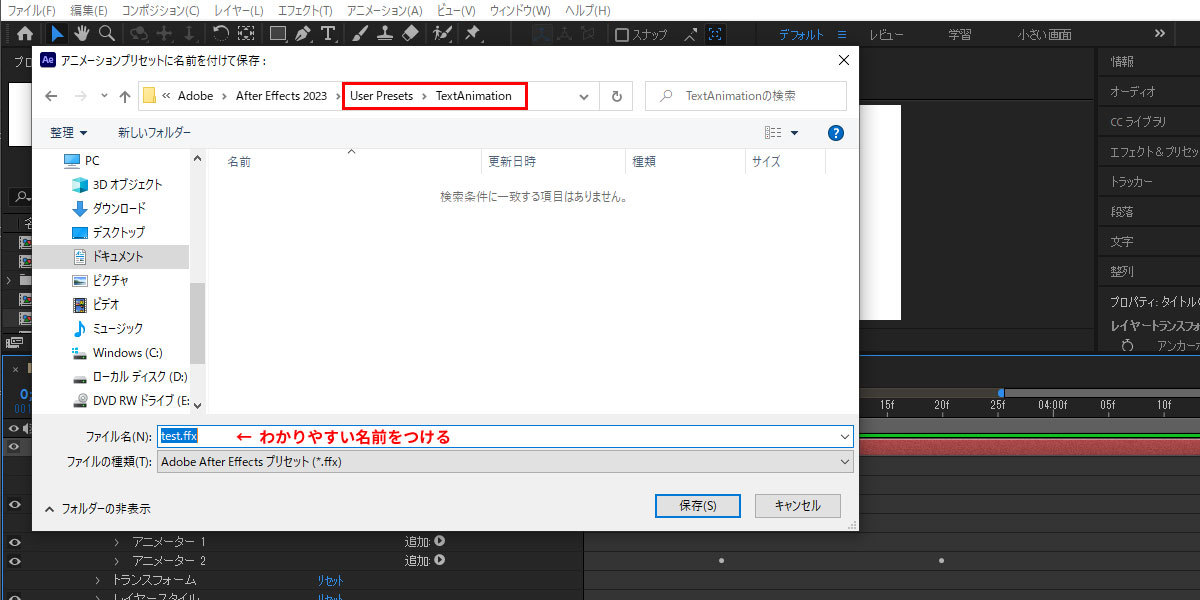Show more workspaces with the >> chevron
Image resolution: width=1200 pixels, height=600 pixels.
(x=1160, y=34)
